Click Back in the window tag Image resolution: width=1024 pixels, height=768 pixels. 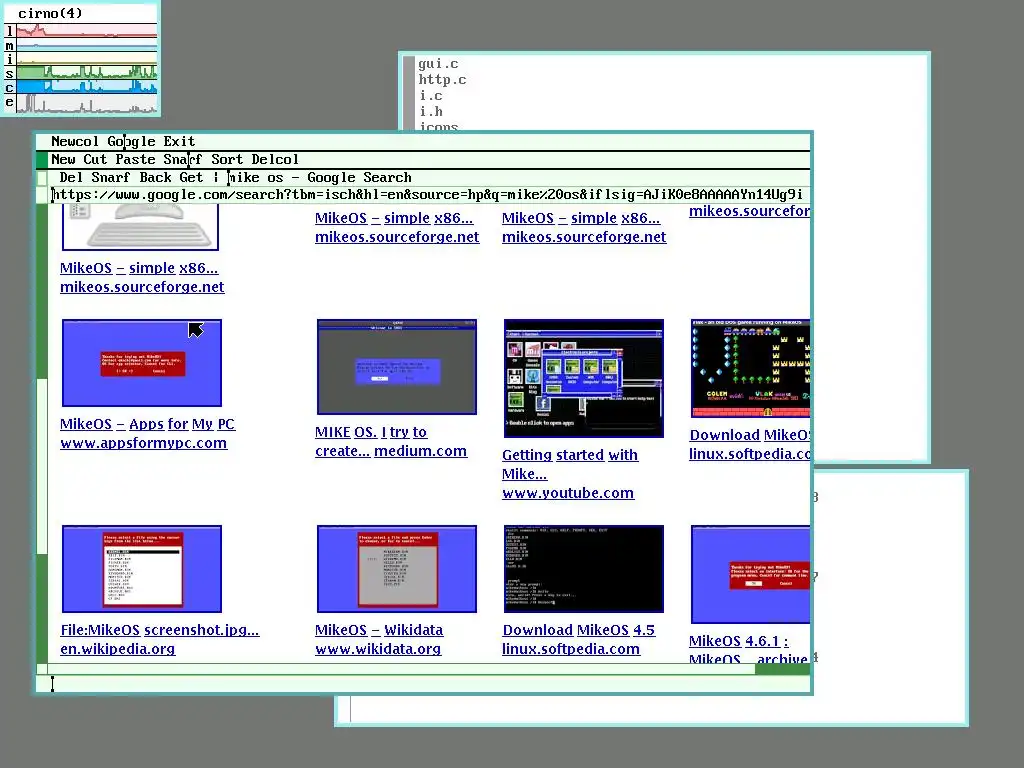[155, 178]
